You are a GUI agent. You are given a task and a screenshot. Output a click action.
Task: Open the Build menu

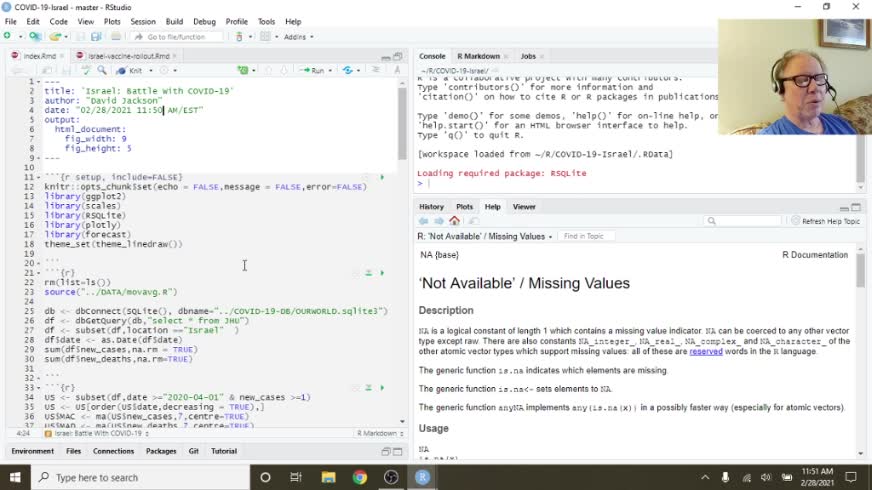point(174,22)
